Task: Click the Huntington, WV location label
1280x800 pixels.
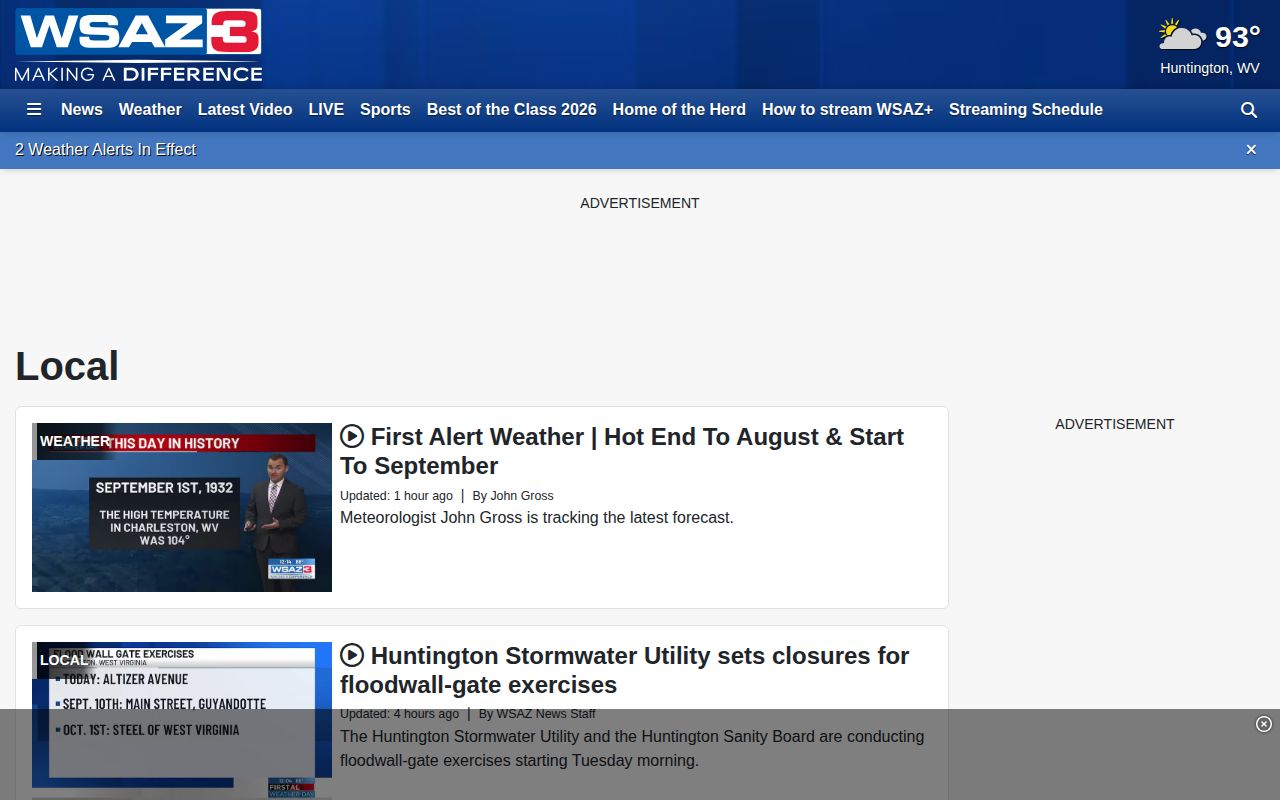Action: pos(1210,68)
